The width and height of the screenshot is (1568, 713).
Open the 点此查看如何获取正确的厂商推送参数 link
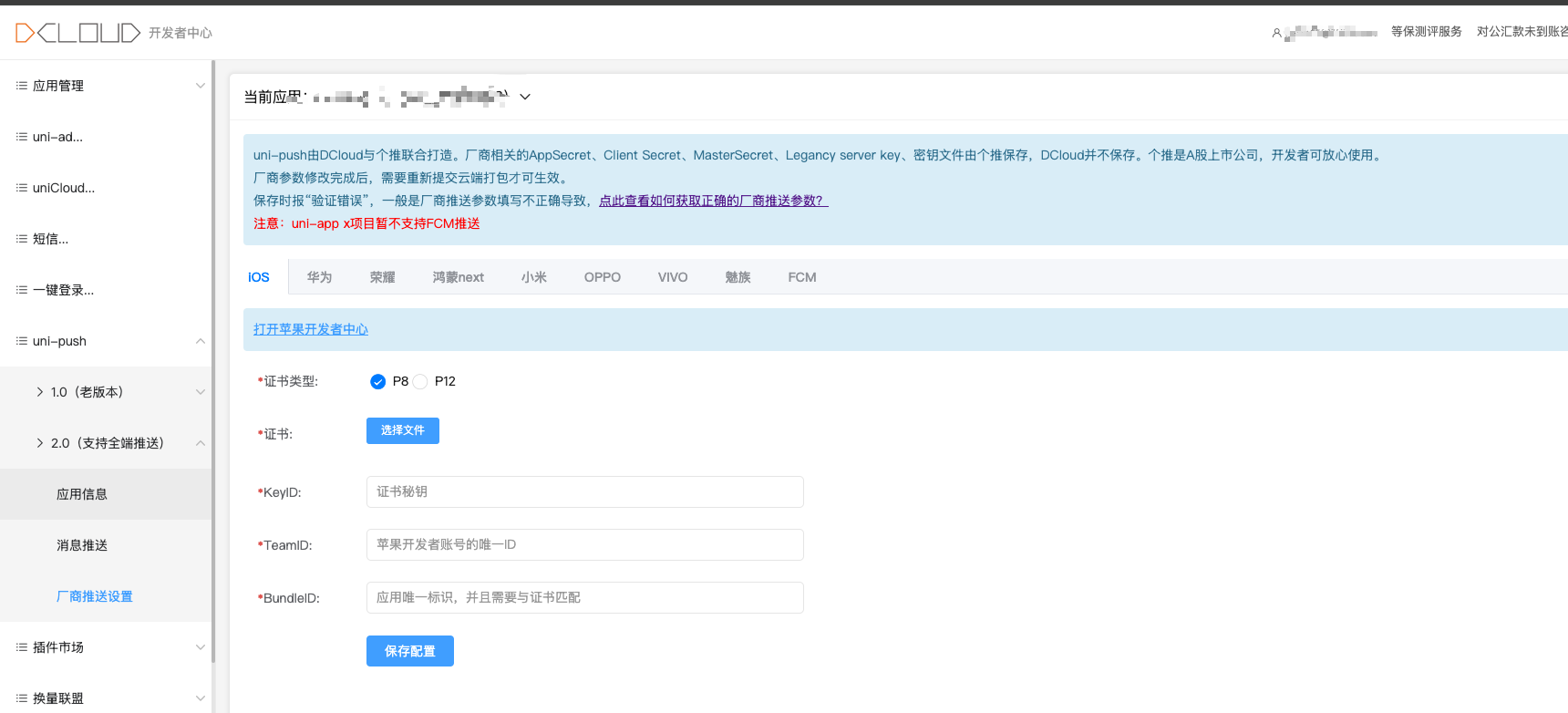(714, 201)
